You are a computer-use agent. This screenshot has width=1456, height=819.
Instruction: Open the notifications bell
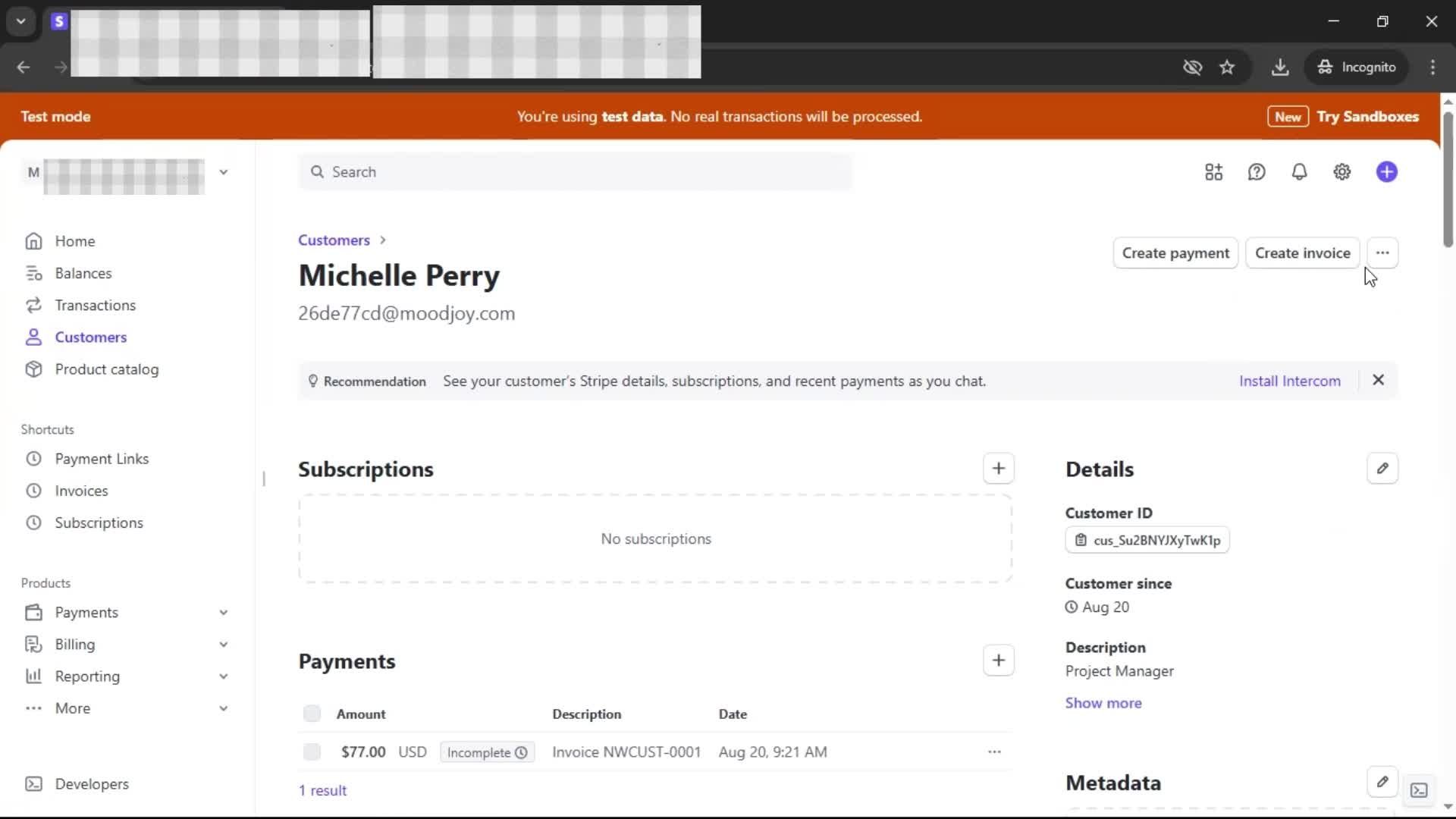click(1299, 172)
